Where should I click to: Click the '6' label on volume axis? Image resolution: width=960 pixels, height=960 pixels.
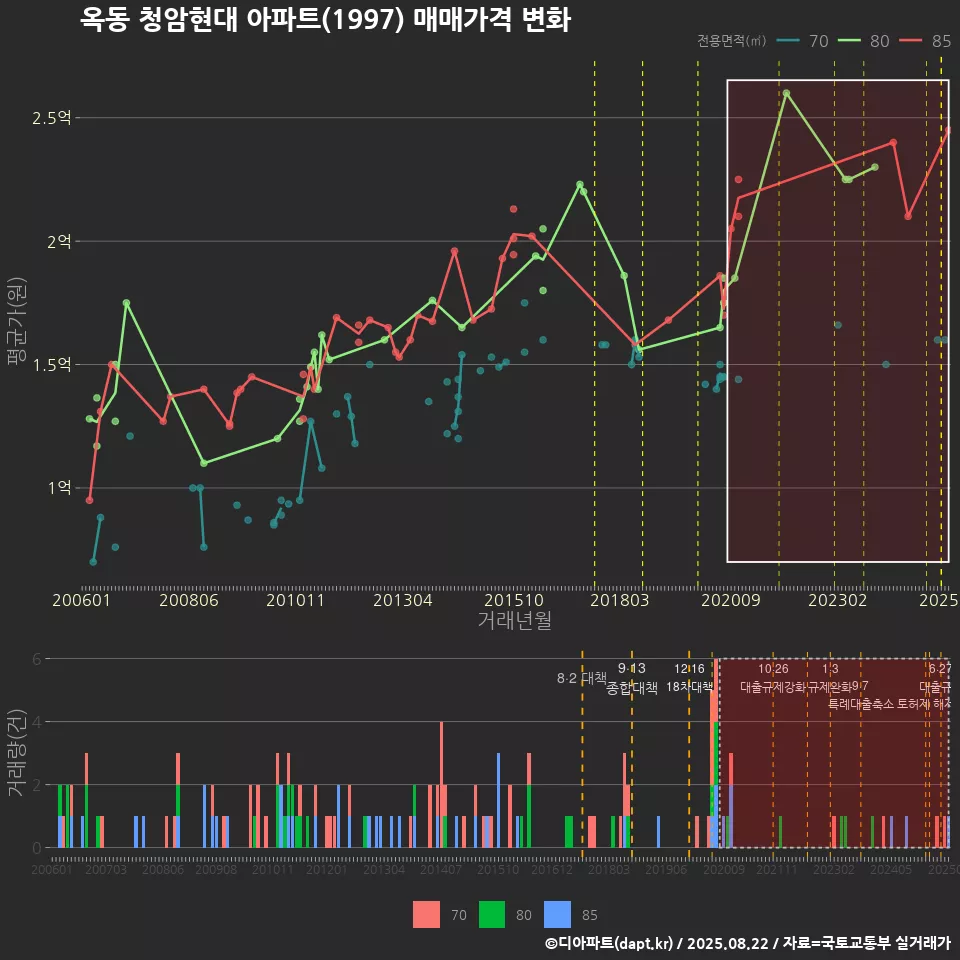[x=37, y=659]
